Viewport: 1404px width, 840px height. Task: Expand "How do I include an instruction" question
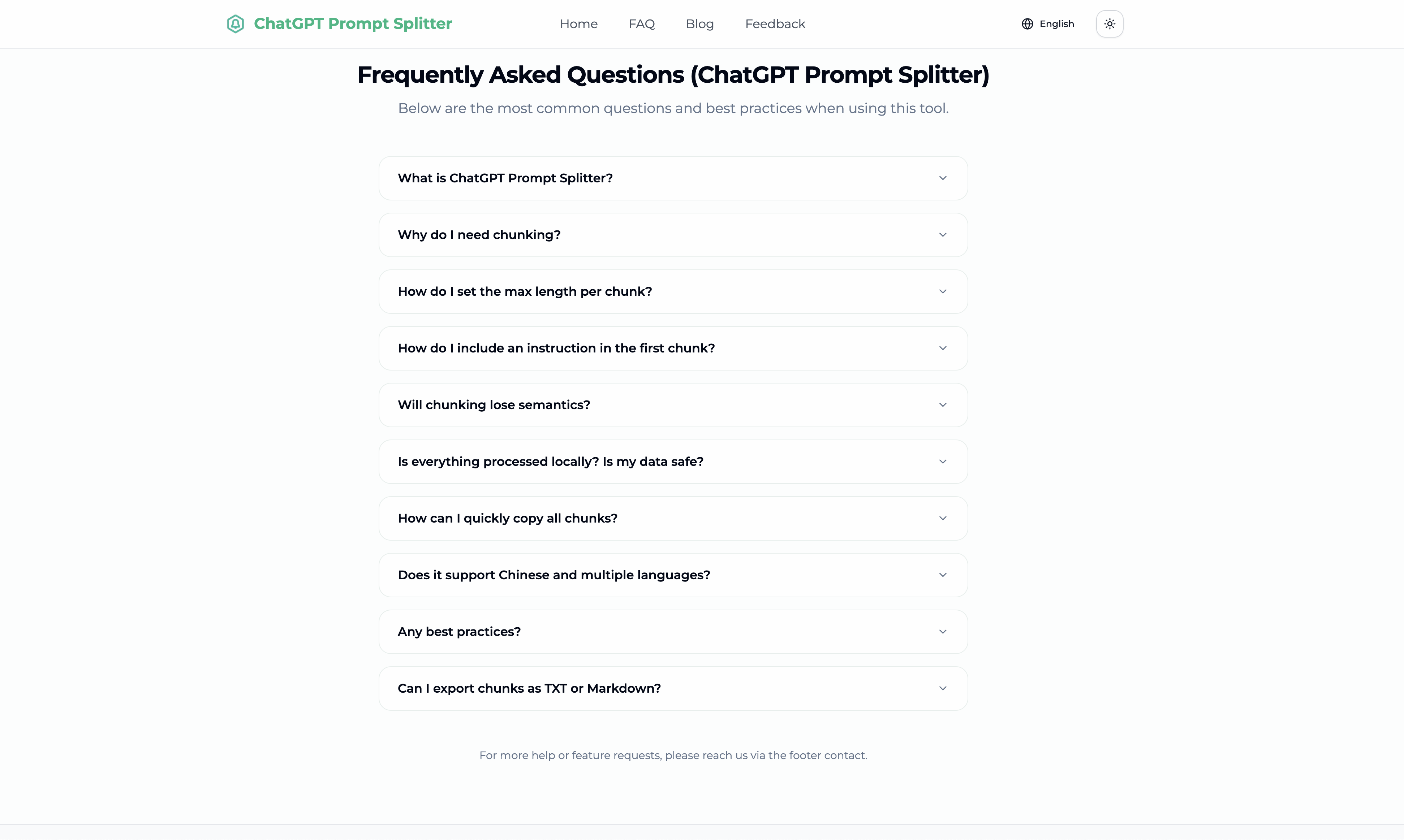[556, 348]
